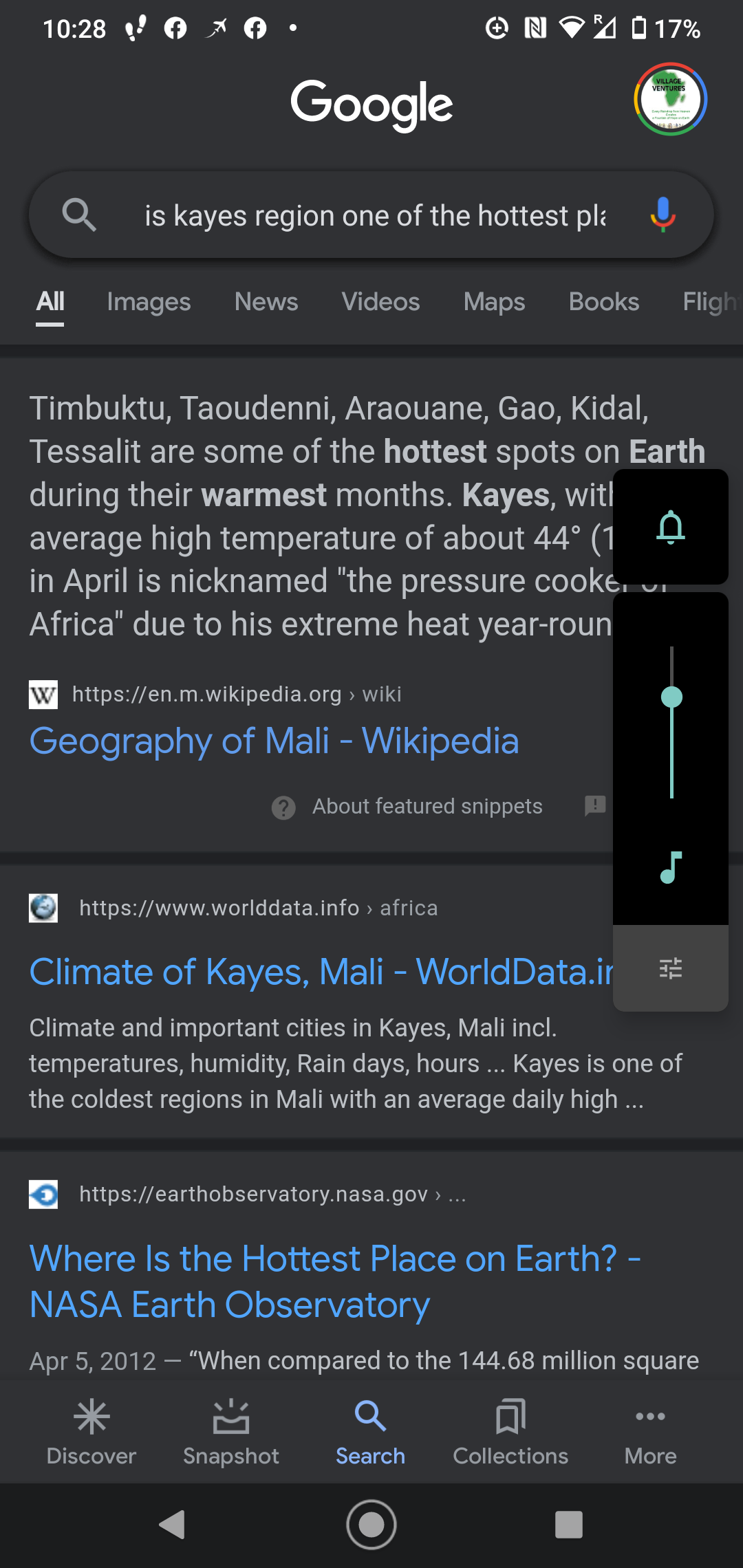This screenshot has height=1568, width=743.
Task: Switch to Images results tab
Action: (149, 302)
